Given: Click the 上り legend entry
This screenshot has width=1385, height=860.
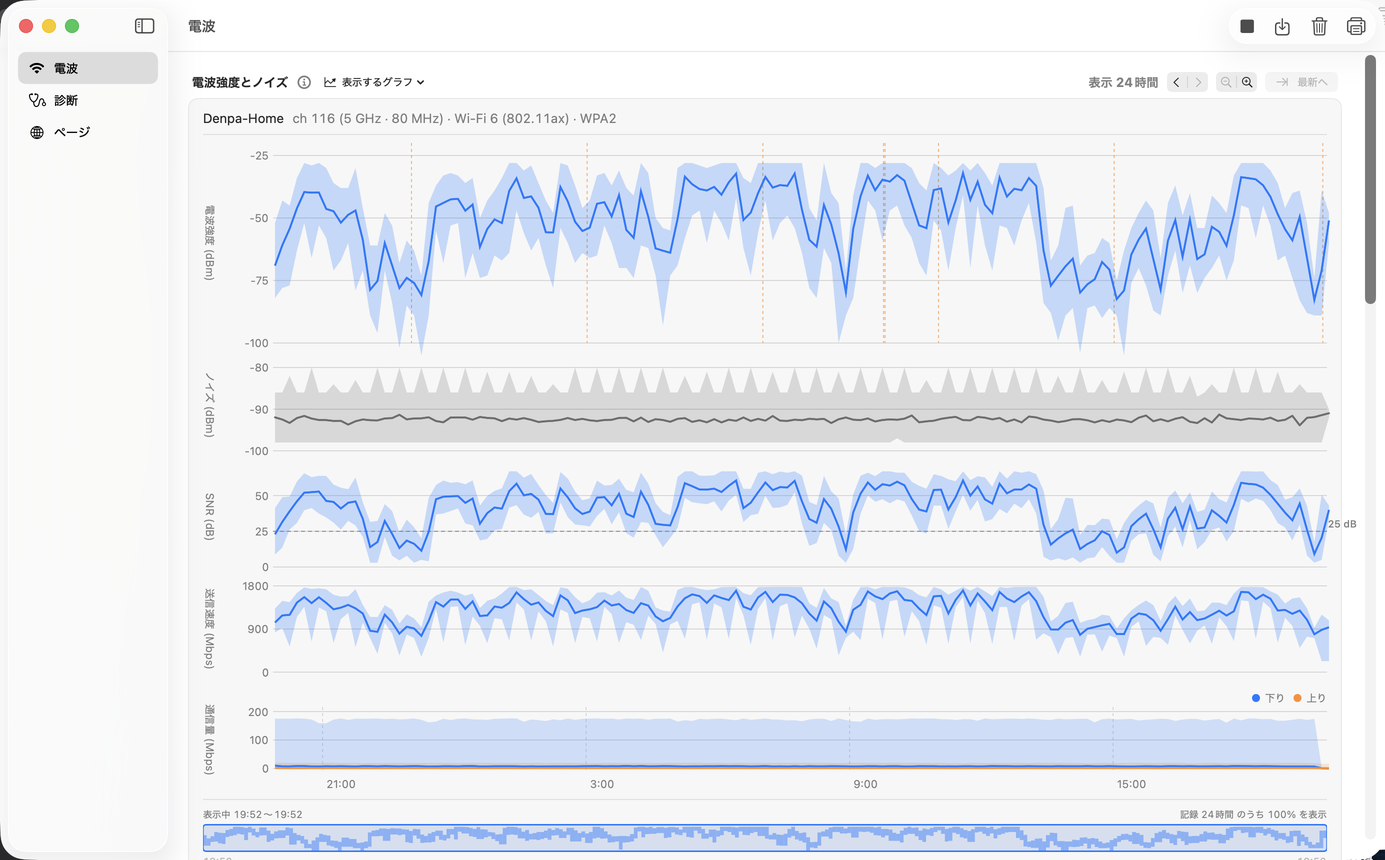Looking at the screenshot, I should [x=1310, y=698].
